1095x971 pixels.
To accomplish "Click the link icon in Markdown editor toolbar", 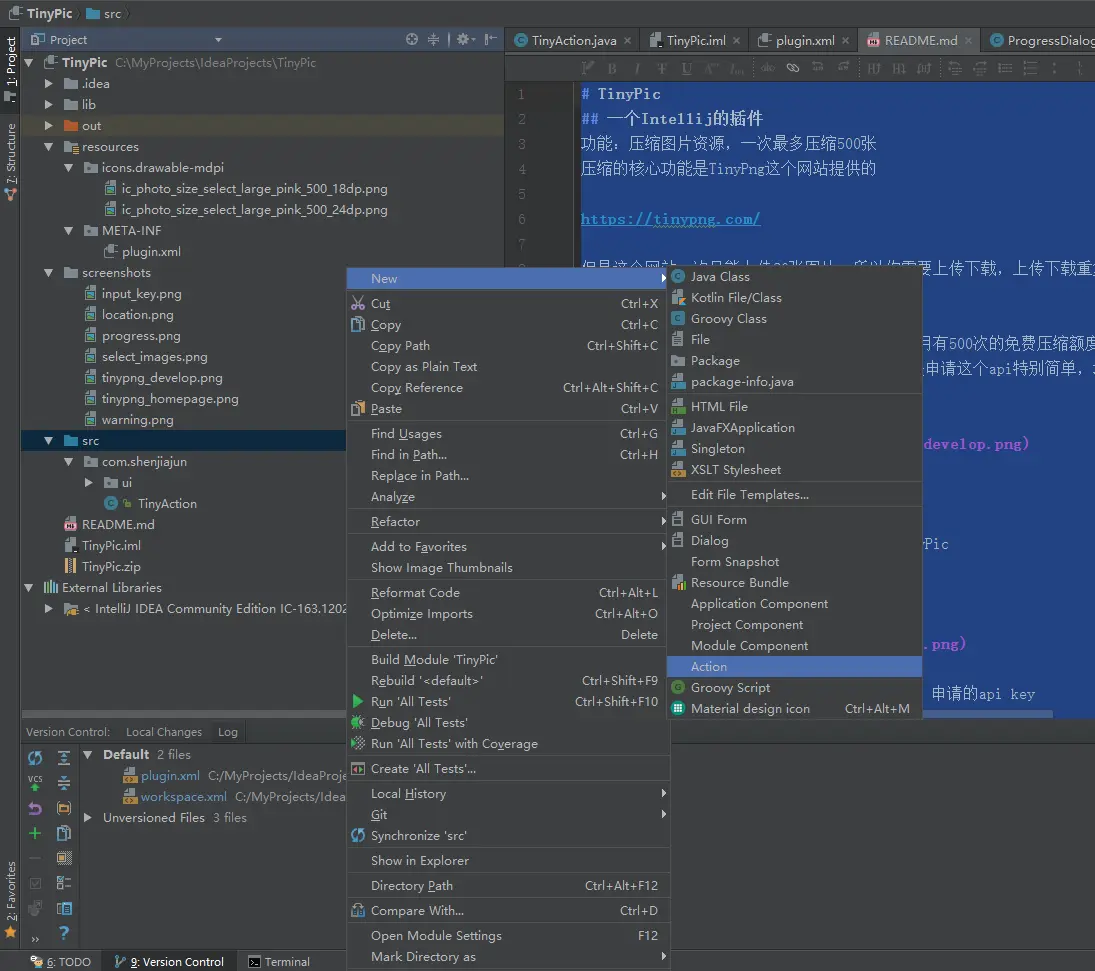I will click(793, 68).
